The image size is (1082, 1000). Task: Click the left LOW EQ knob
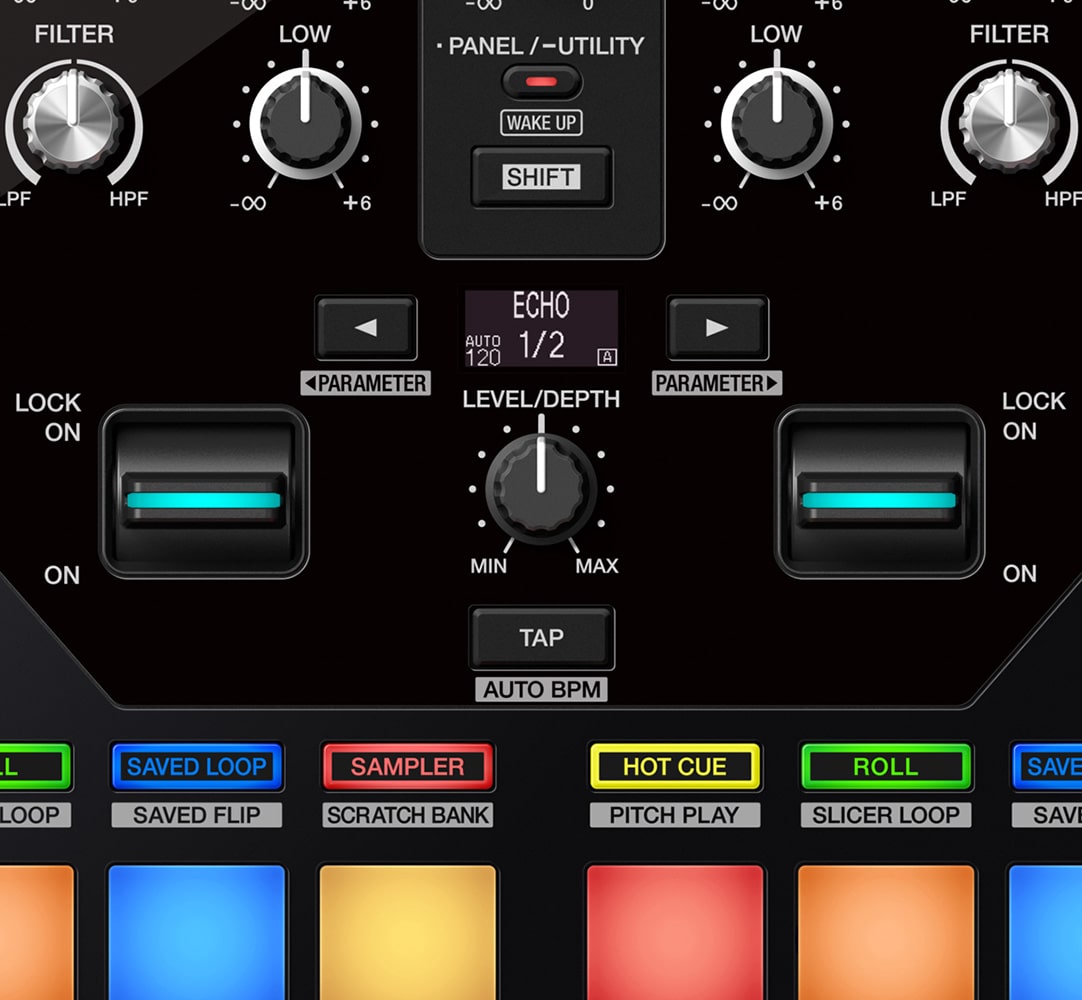[303, 120]
